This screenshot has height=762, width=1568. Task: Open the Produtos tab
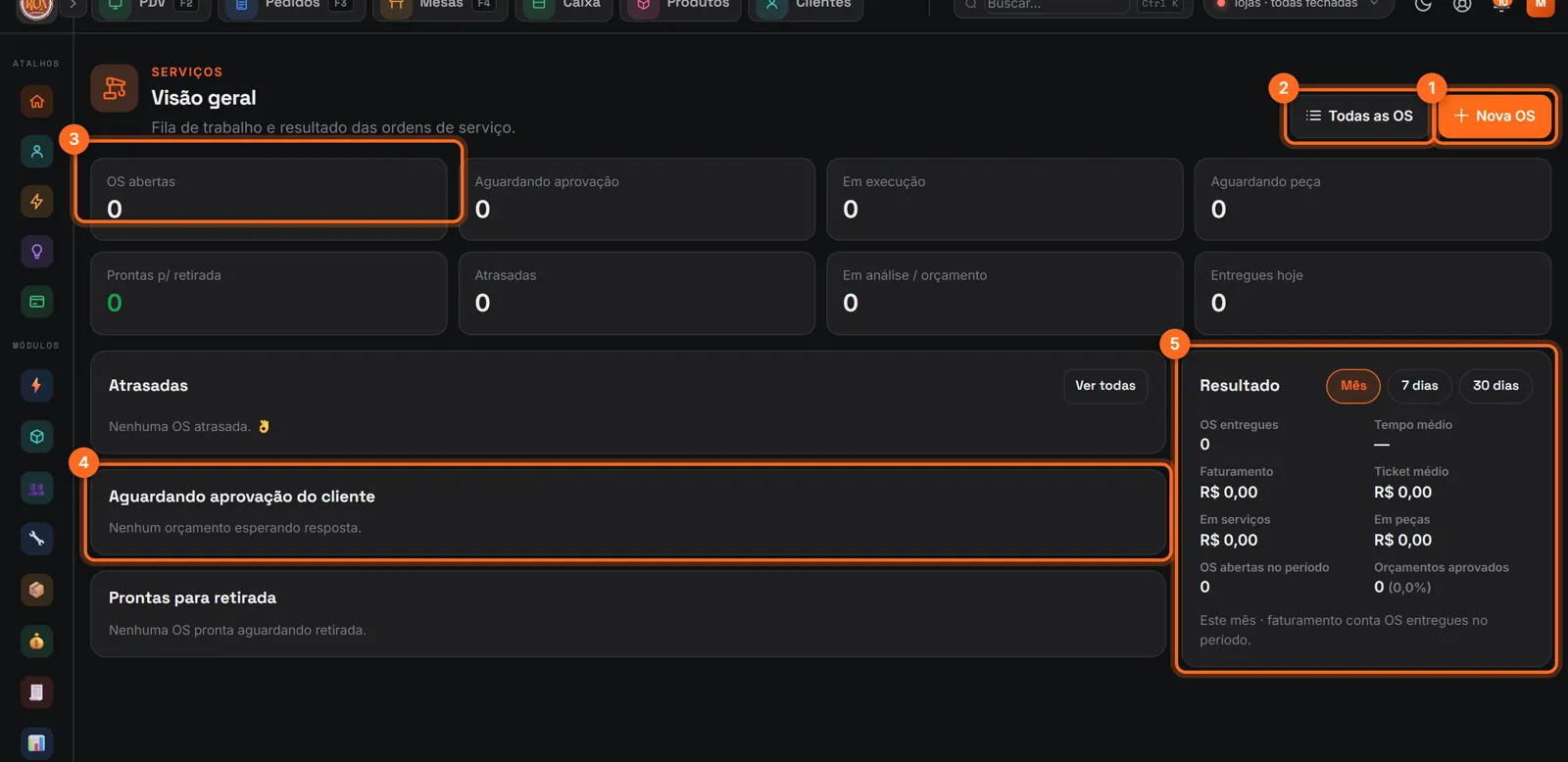pyautogui.click(x=681, y=5)
